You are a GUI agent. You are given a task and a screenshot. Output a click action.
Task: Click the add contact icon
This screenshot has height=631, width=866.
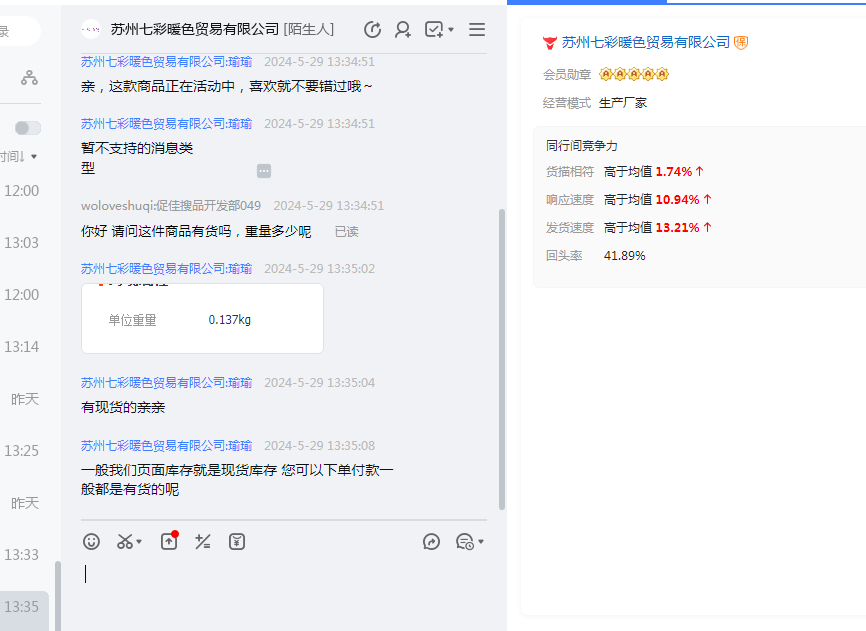pyautogui.click(x=403, y=30)
